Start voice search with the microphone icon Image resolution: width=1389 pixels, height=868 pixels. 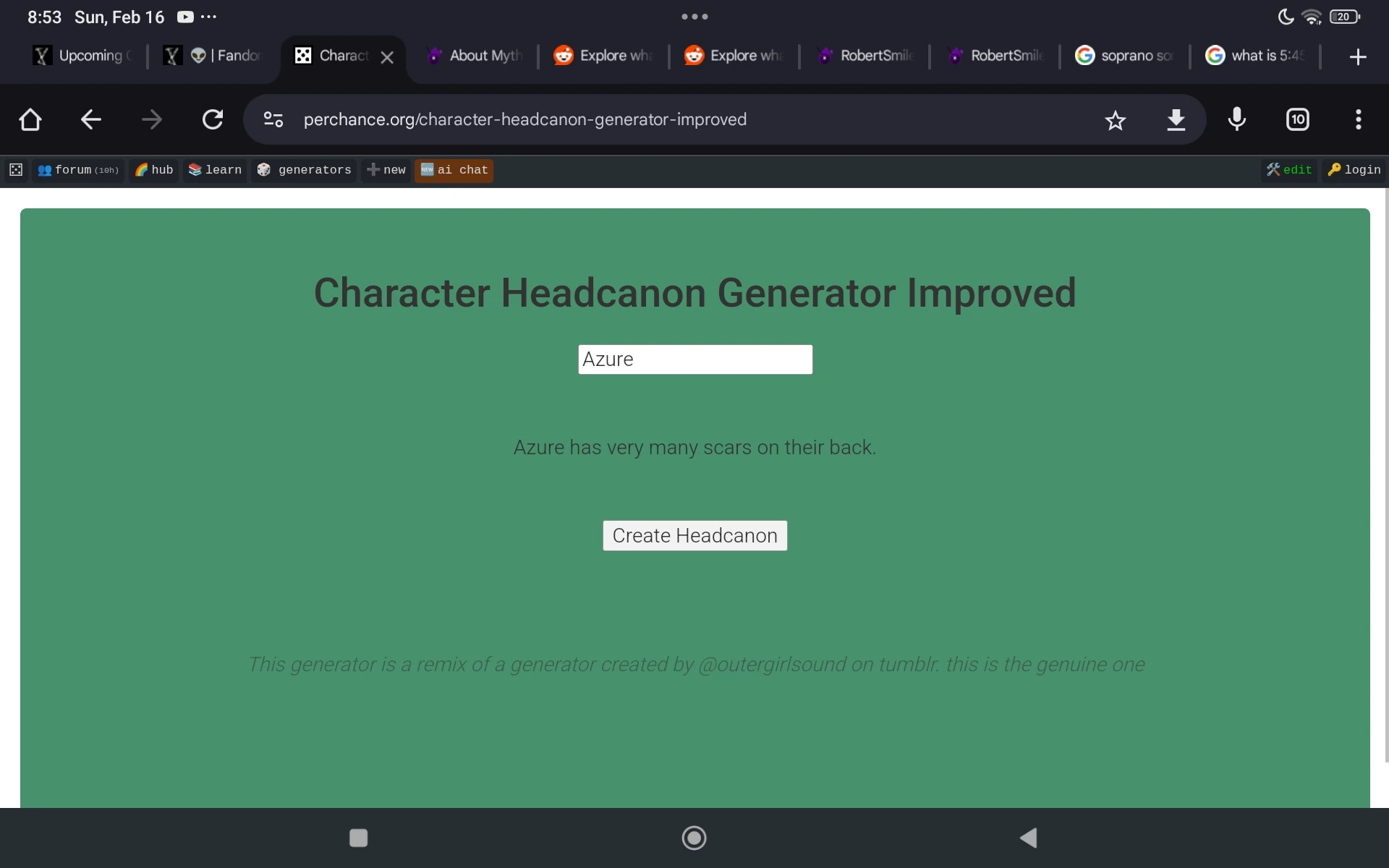point(1236,119)
